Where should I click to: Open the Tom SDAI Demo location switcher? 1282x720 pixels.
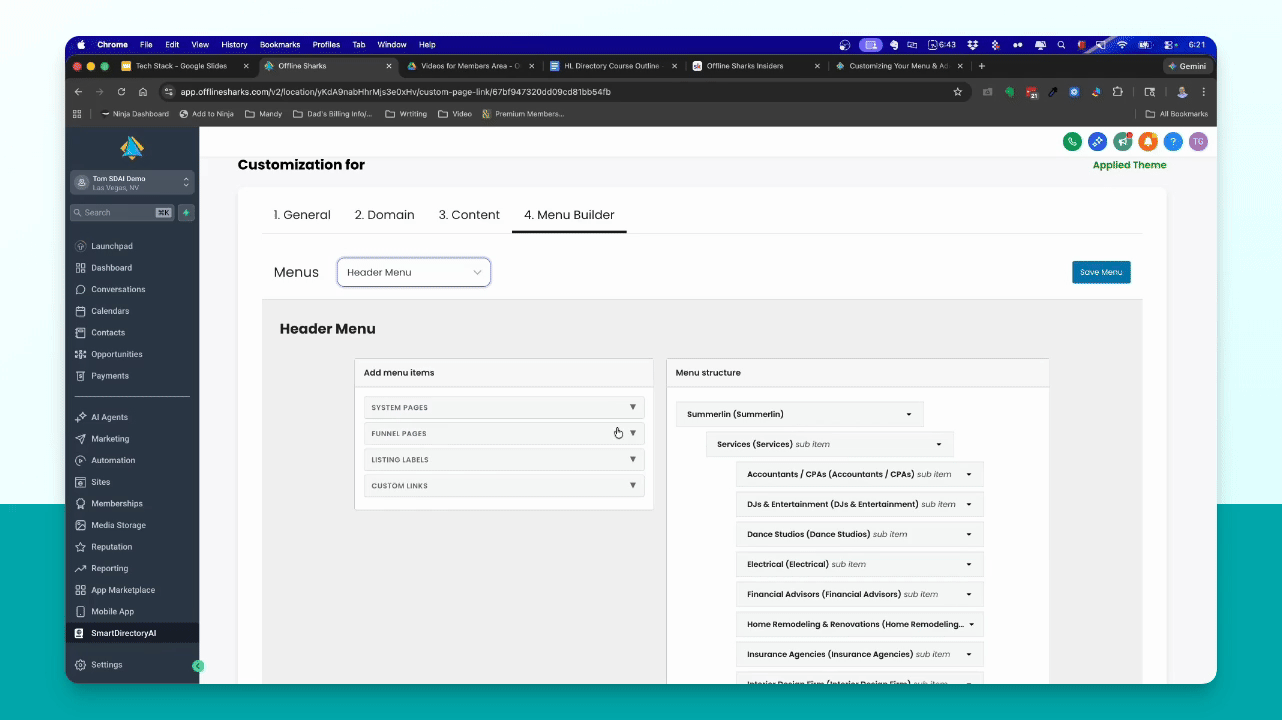click(x=132, y=182)
